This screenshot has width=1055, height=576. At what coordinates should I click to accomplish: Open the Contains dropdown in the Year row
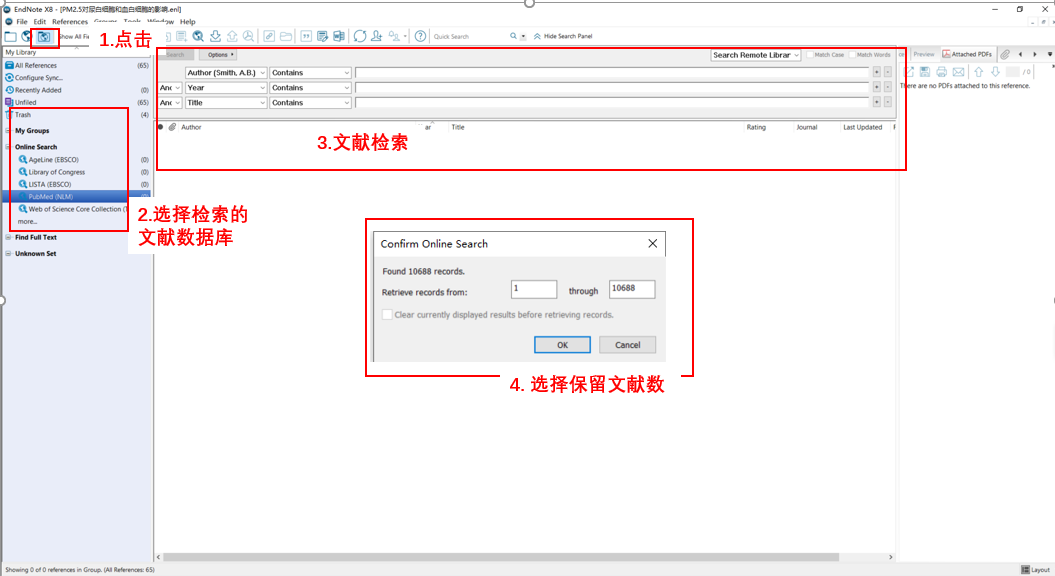(311, 88)
